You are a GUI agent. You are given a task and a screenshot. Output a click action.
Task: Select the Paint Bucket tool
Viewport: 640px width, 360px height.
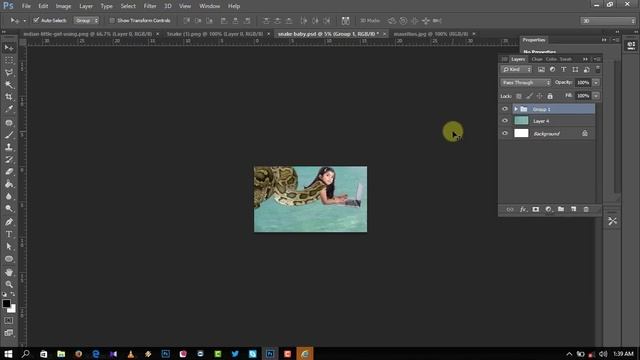coord(9,184)
